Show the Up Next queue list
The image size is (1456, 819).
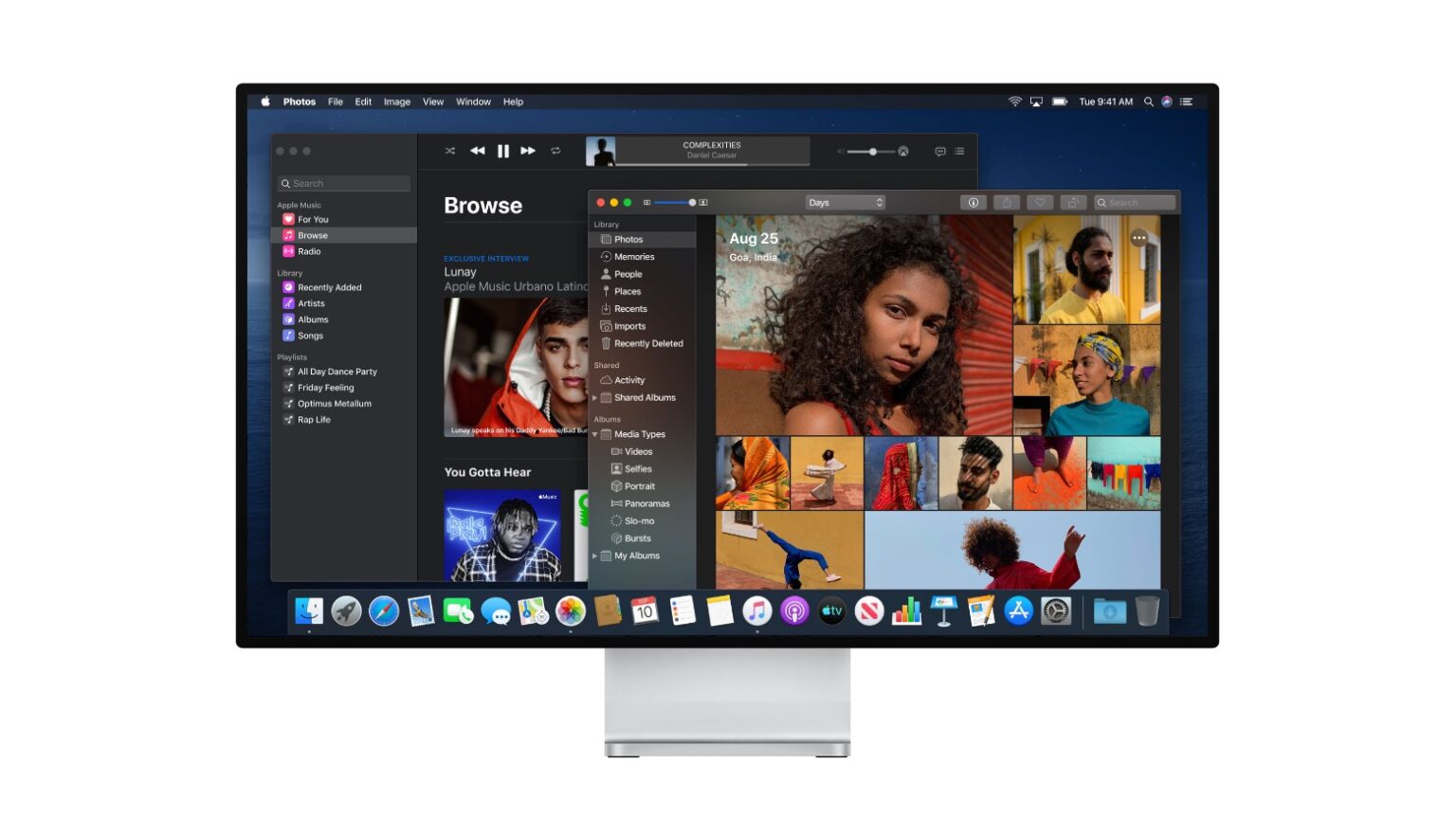click(959, 152)
